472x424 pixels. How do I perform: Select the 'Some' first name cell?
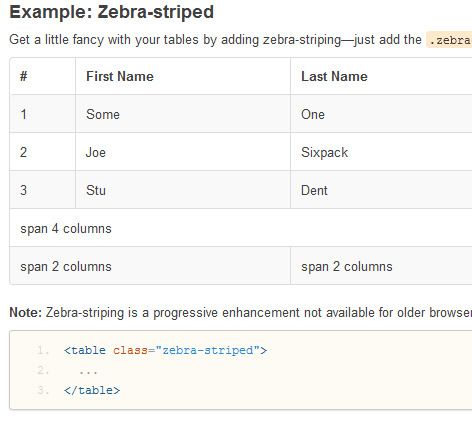pos(183,114)
